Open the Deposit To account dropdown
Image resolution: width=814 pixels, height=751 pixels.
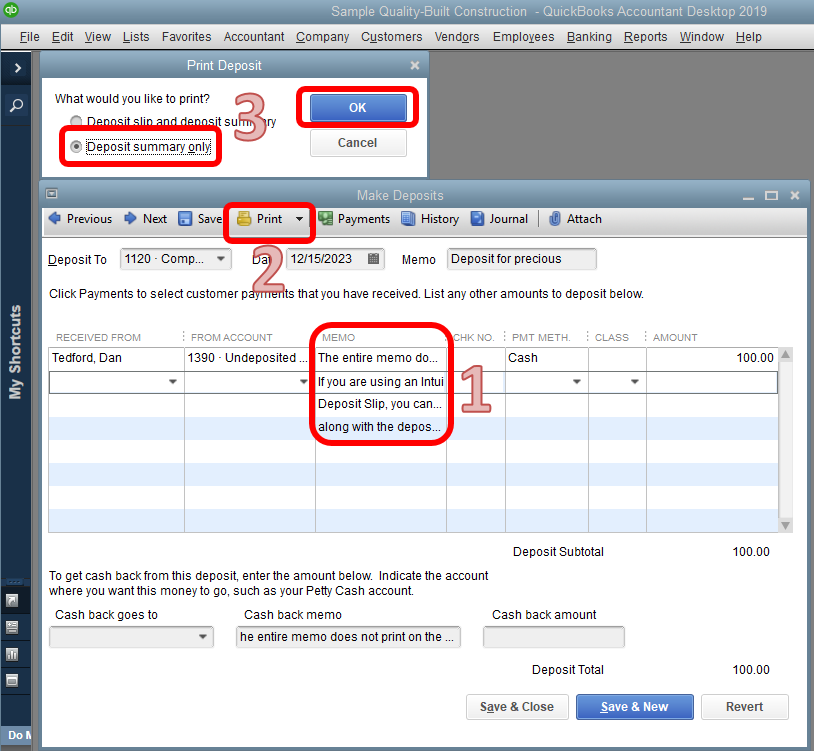point(221,258)
